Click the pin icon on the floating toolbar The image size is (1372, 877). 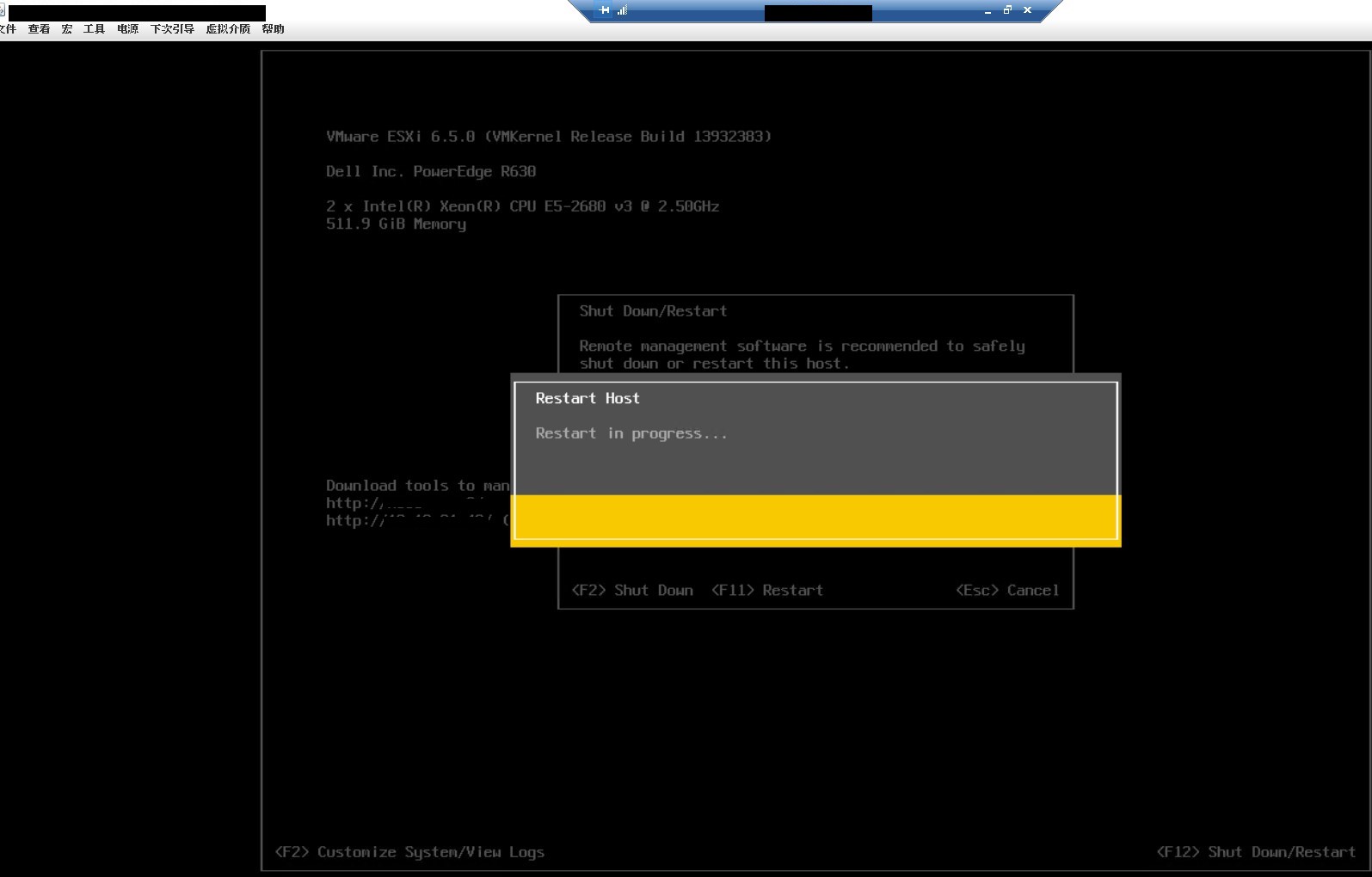tap(605, 10)
